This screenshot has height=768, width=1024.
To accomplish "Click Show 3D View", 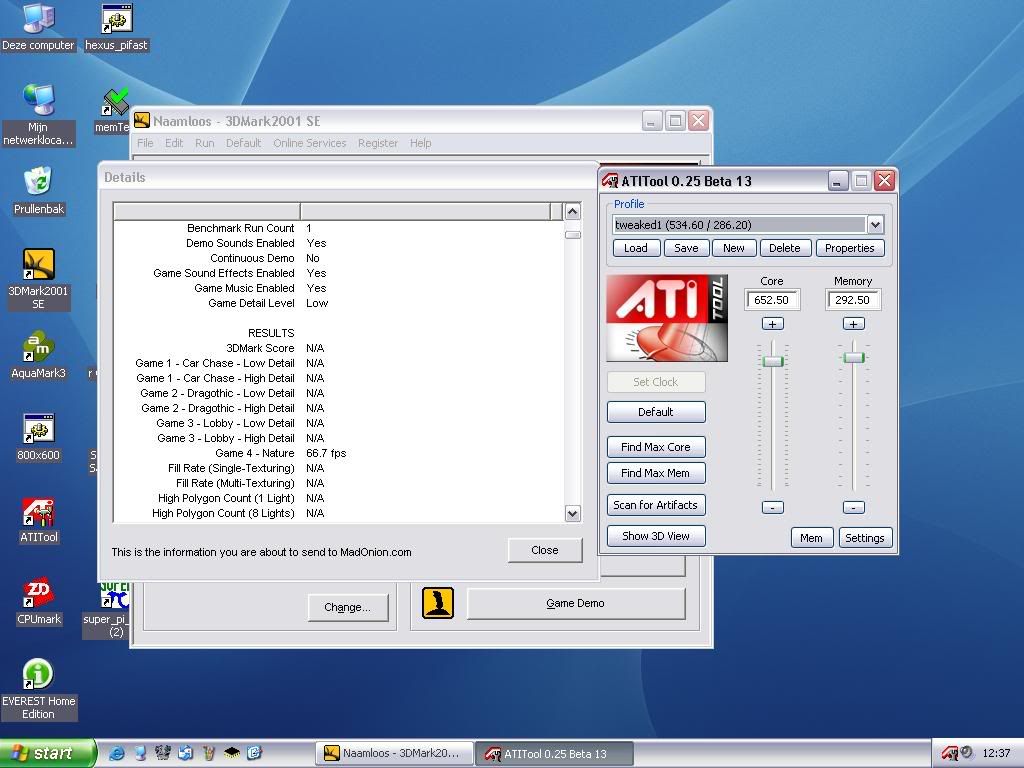I will tap(656, 536).
